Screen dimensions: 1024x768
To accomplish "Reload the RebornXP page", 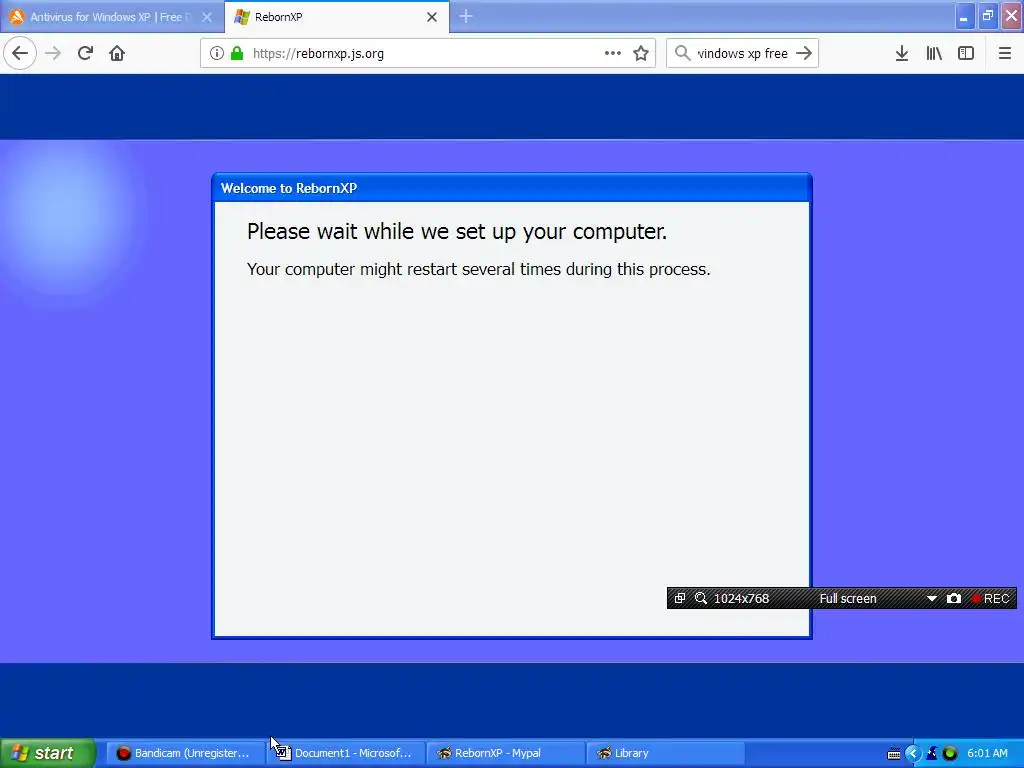I will (85, 53).
